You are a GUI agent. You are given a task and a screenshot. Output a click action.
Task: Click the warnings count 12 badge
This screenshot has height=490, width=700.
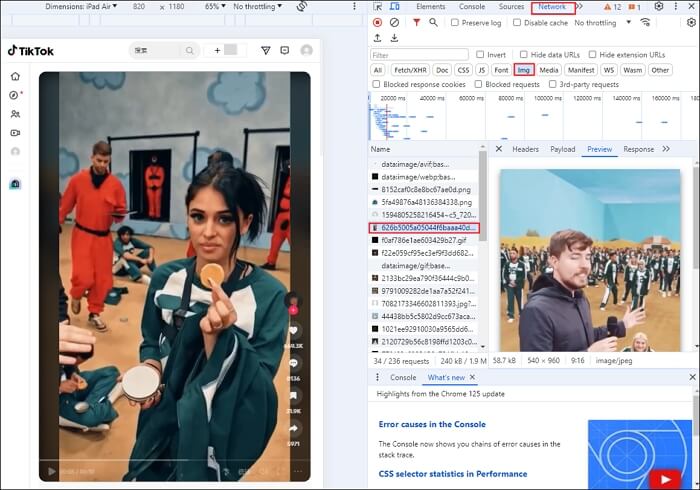(612, 7)
